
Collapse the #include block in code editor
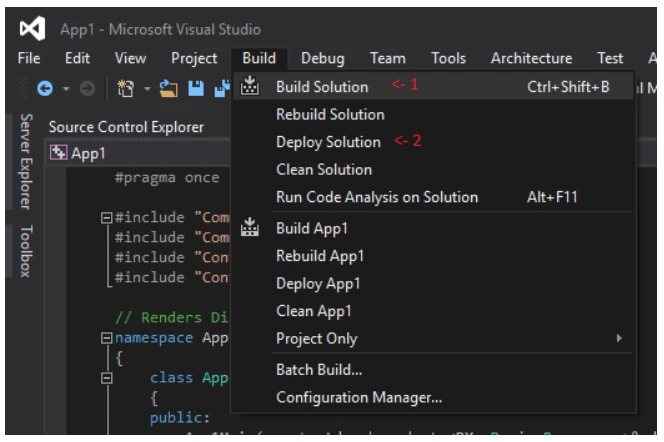pos(106,218)
